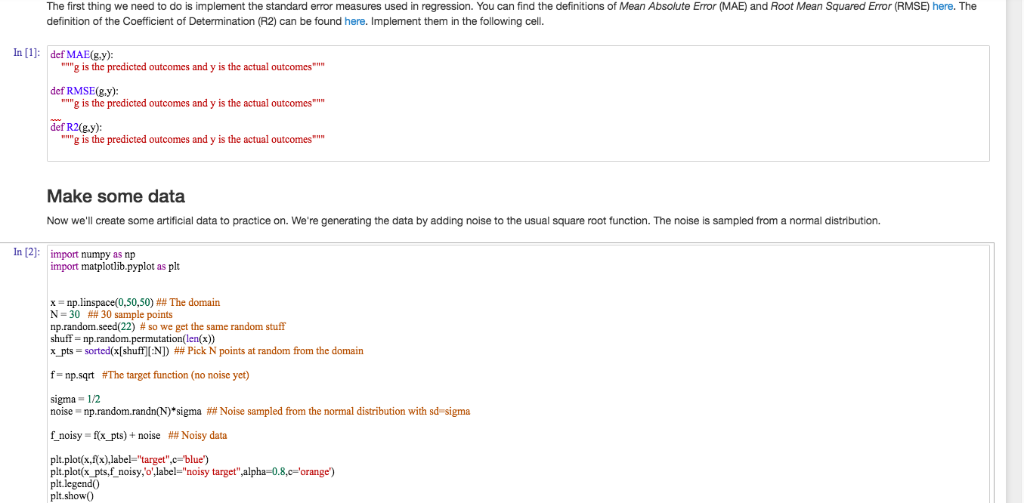Image resolution: width=1024 pixels, height=503 pixels.
Task: Click the plt.plot line with label "target"
Action: click(130, 460)
